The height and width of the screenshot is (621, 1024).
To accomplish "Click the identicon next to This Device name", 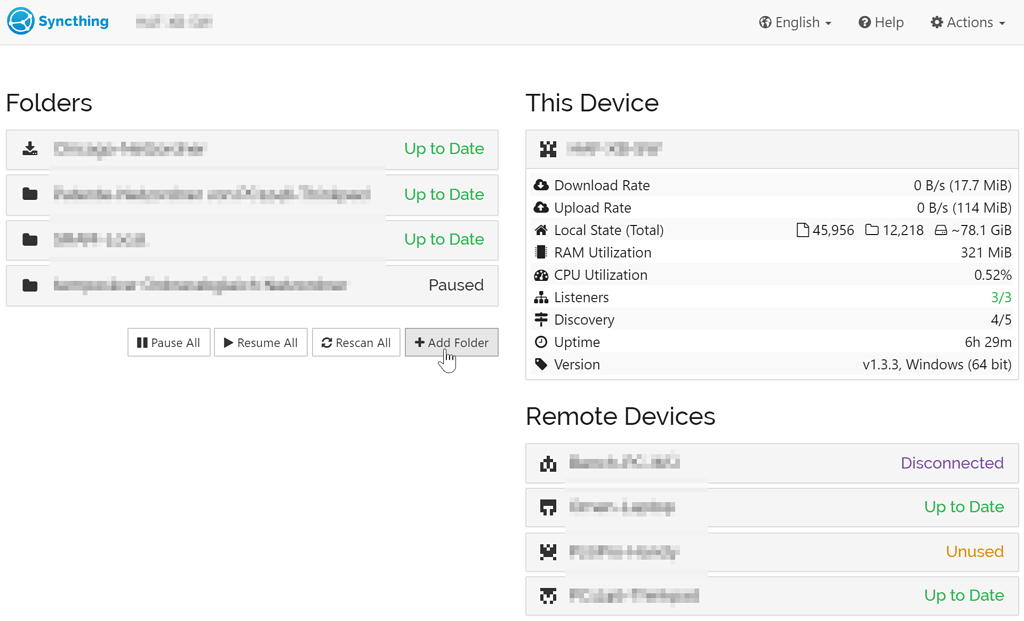I will click(x=547, y=148).
